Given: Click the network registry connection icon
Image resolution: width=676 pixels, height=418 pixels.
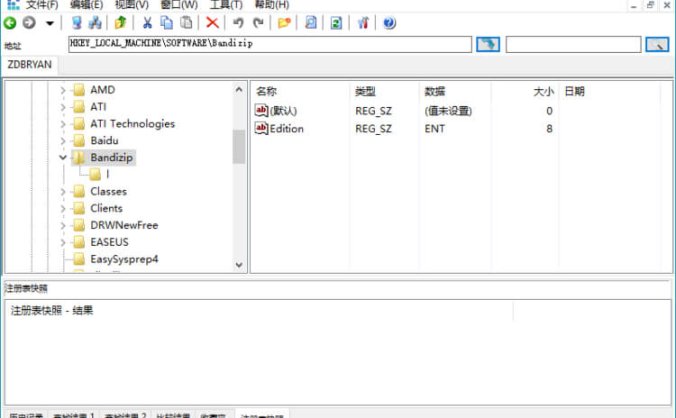Looking at the screenshot, I should point(95,23).
